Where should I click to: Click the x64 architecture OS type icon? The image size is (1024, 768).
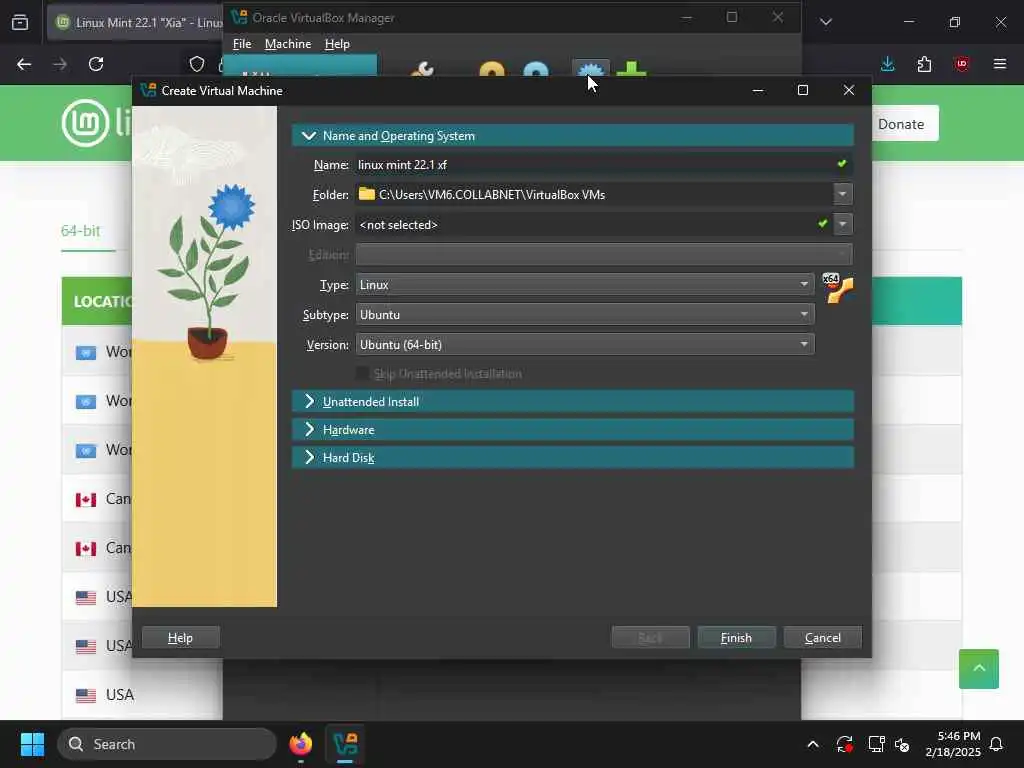[837, 288]
